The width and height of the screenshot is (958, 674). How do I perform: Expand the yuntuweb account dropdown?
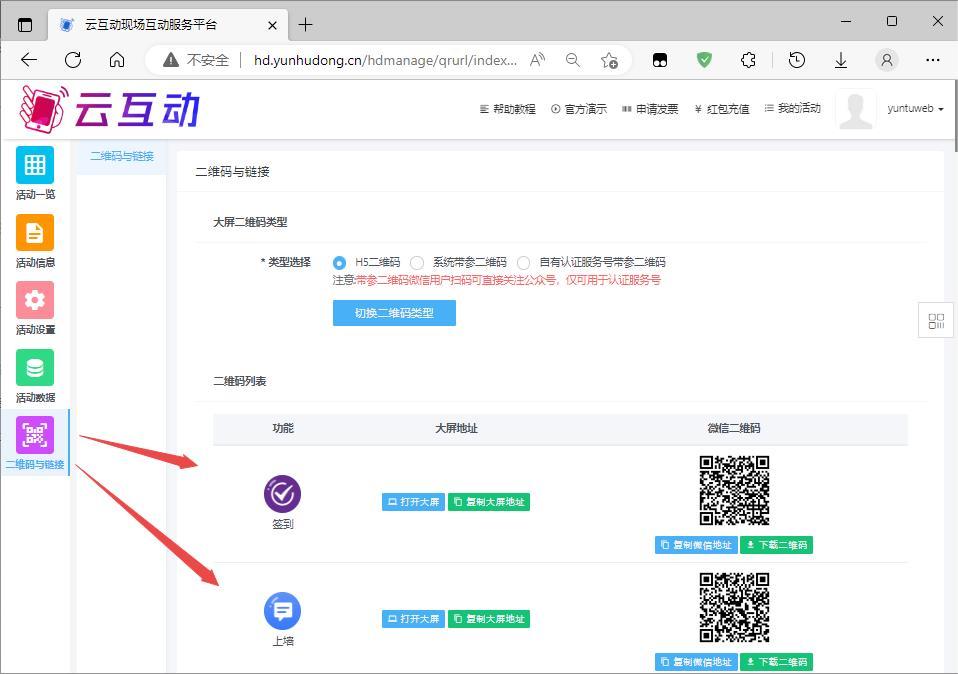click(915, 109)
